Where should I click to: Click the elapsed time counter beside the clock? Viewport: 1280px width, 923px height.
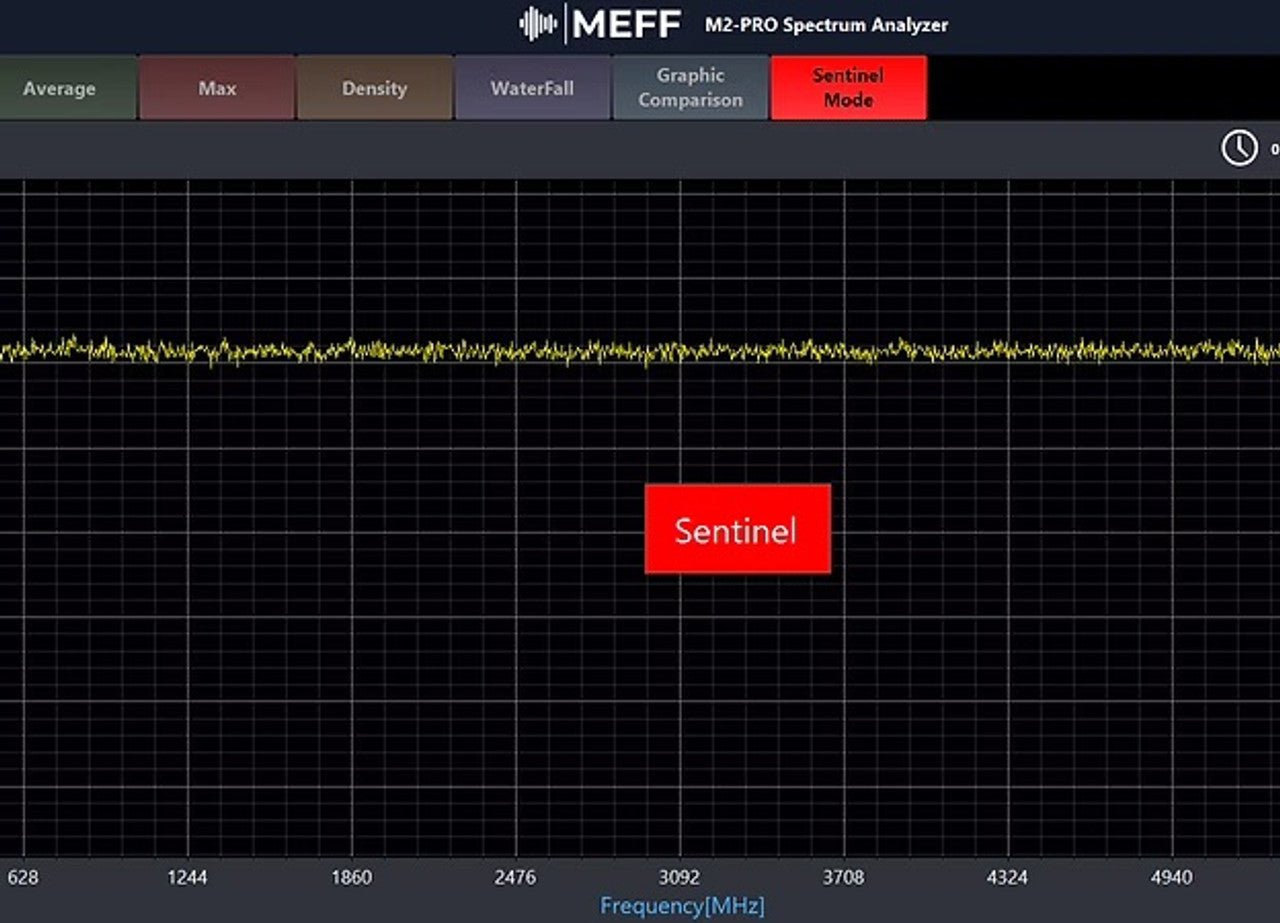tap(1272, 148)
